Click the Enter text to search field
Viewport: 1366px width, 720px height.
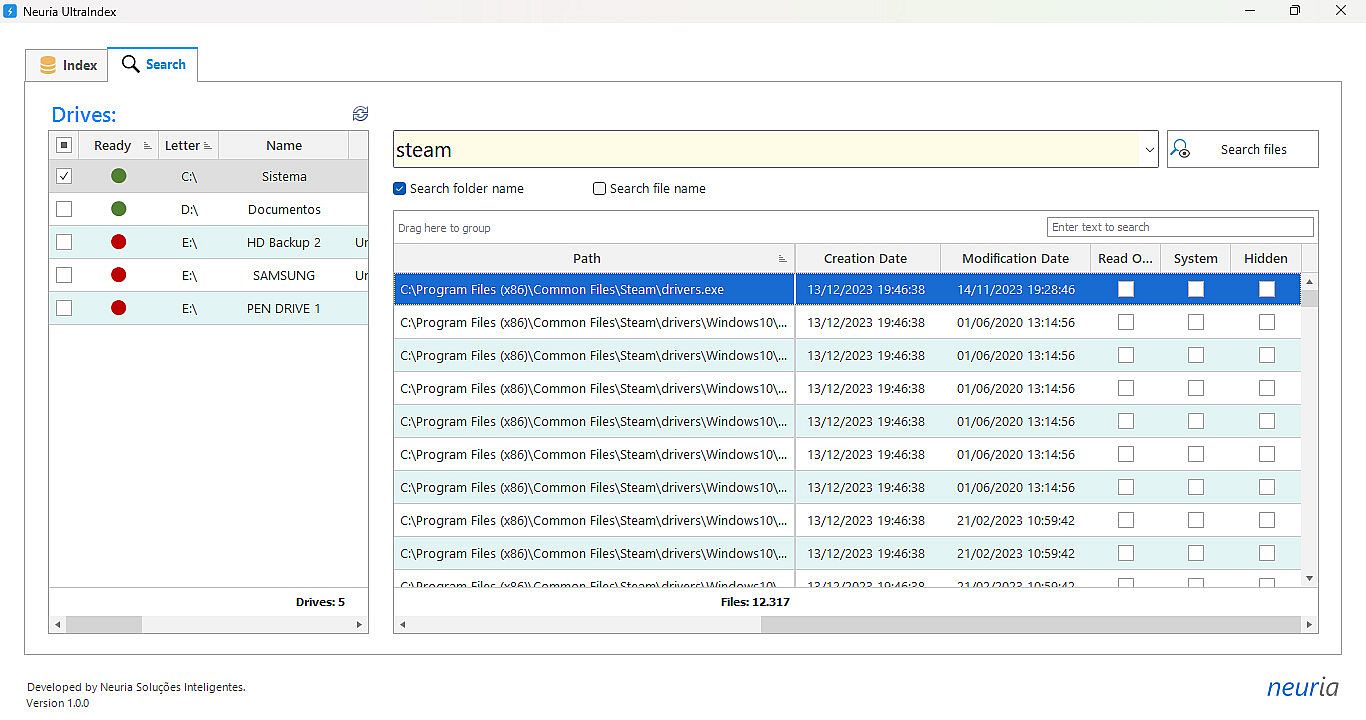coord(1179,227)
